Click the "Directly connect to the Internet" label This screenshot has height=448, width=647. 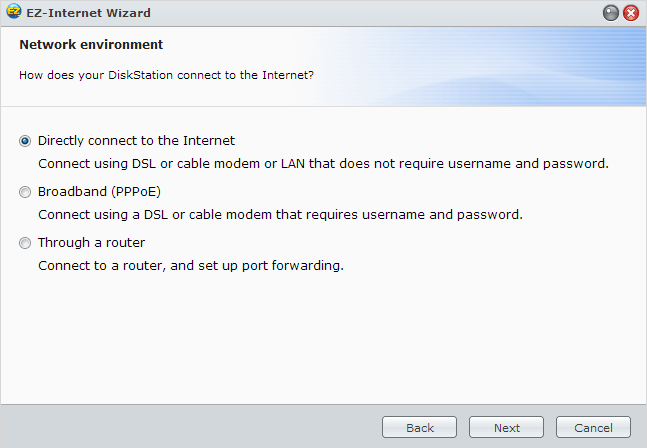point(136,141)
